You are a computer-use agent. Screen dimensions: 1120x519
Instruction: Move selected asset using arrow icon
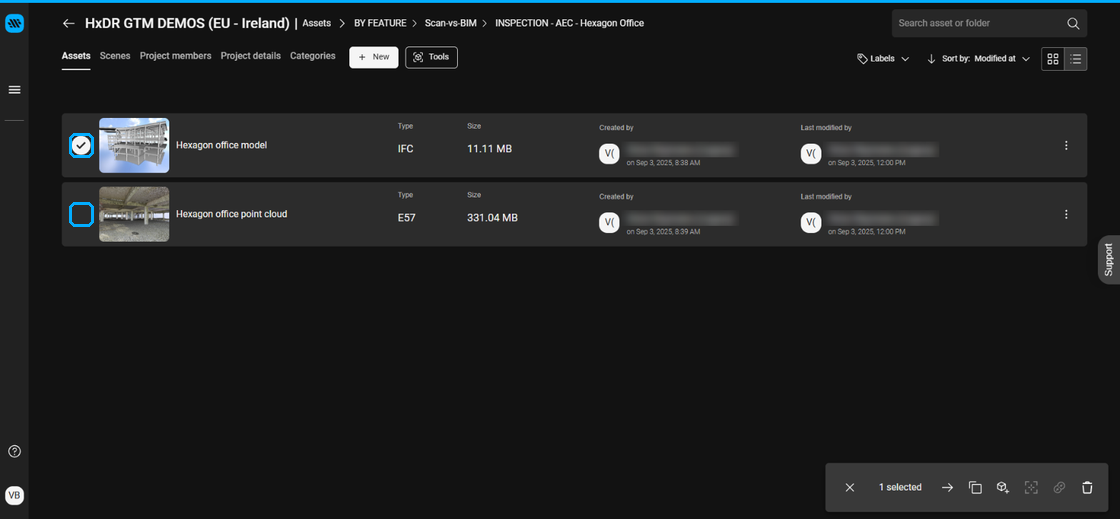click(x=947, y=488)
